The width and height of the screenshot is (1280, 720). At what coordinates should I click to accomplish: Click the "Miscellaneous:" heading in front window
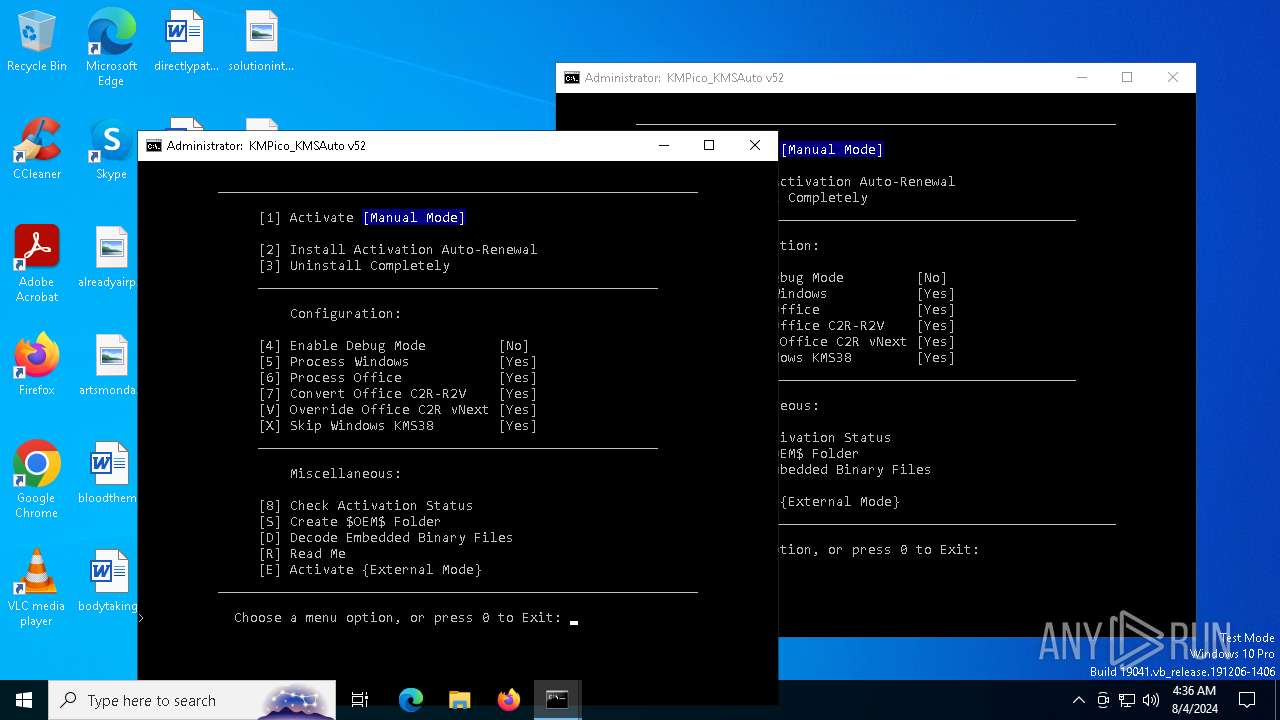pos(346,474)
